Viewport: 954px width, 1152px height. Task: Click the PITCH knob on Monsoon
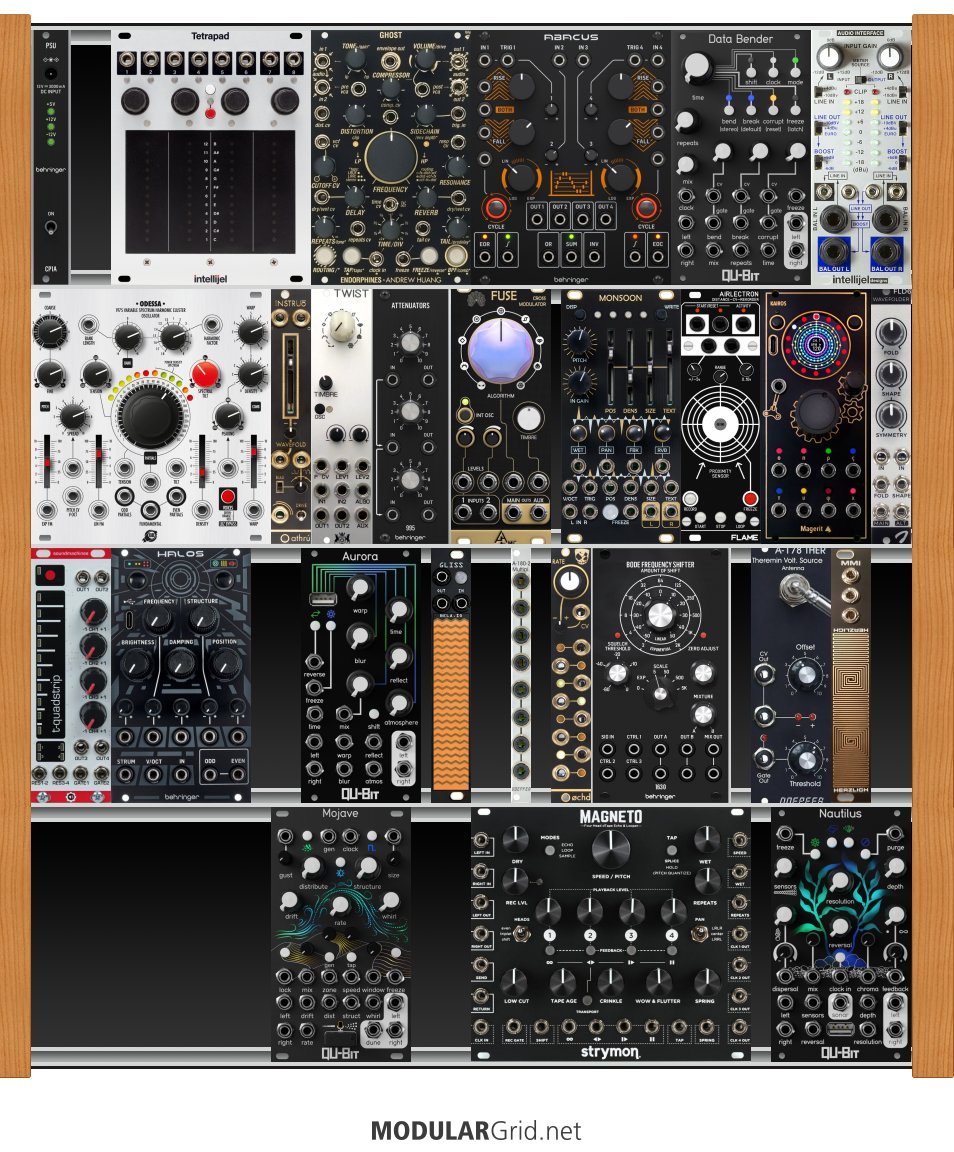579,342
